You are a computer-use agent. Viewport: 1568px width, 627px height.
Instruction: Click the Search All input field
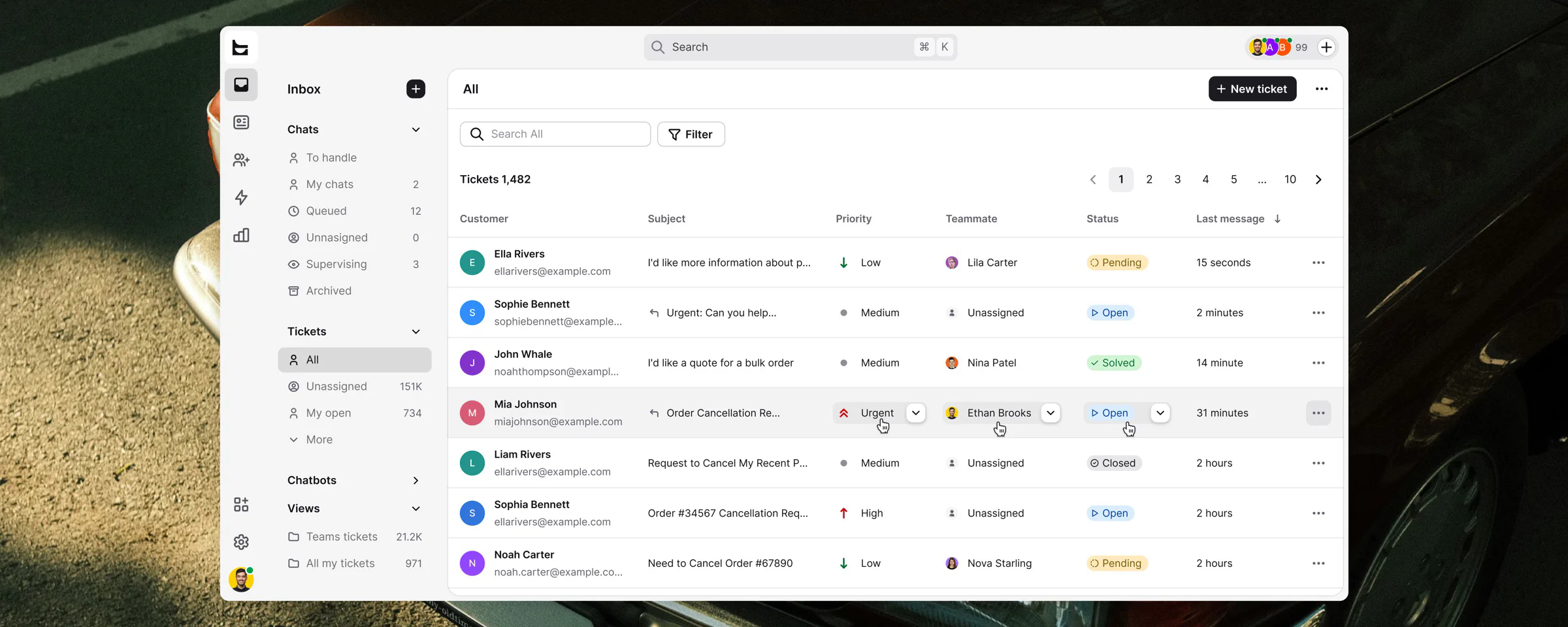(x=555, y=135)
